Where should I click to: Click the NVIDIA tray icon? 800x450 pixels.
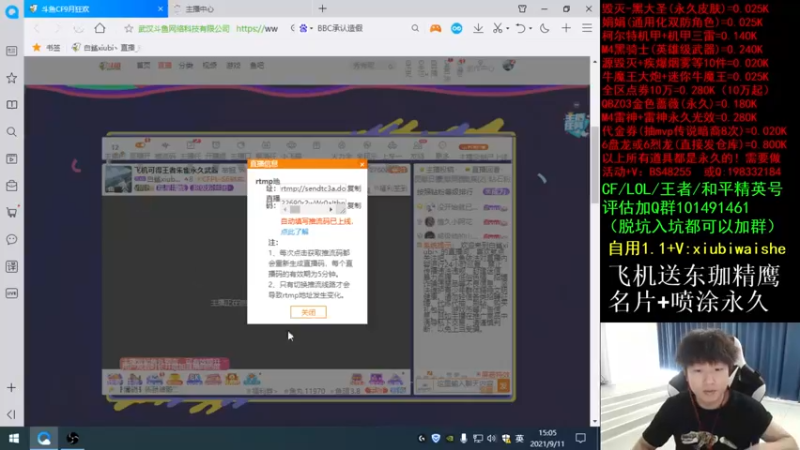pos(449,438)
